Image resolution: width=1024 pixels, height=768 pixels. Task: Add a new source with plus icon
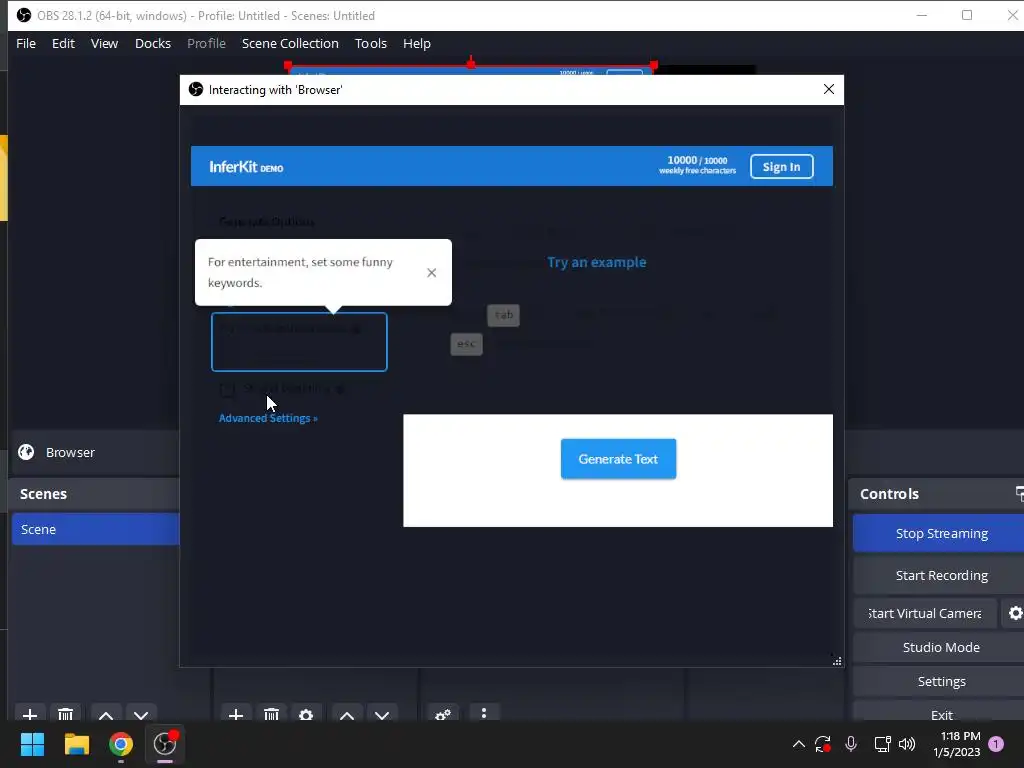(x=236, y=714)
